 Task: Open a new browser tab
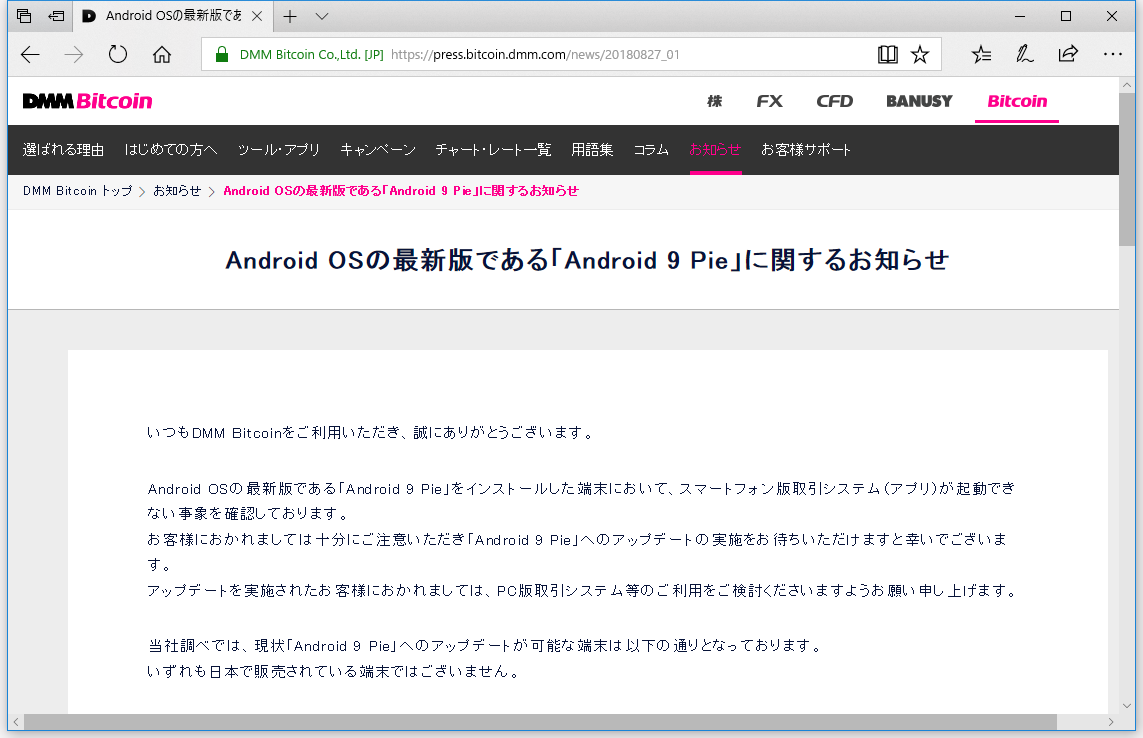click(290, 16)
